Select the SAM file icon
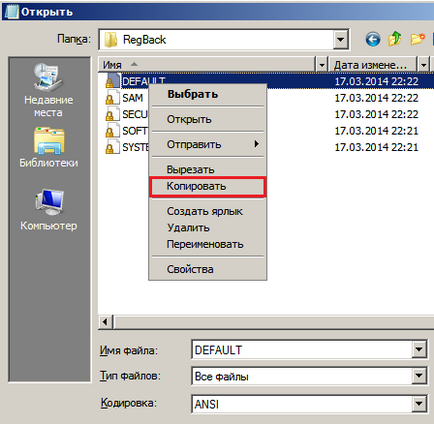This screenshot has width=434, height=424. tap(112, 98)
